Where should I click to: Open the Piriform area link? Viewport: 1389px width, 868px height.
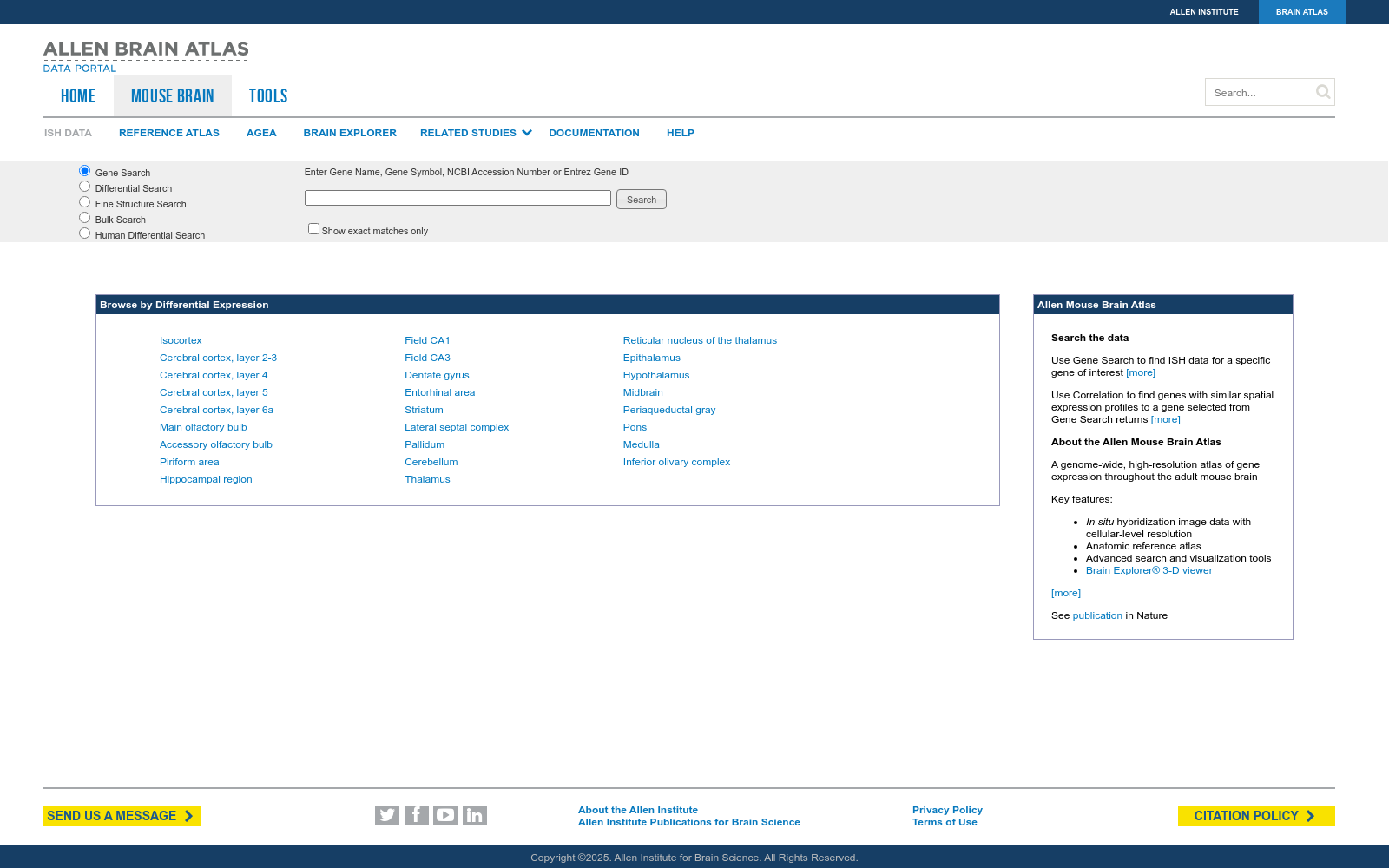189,462
